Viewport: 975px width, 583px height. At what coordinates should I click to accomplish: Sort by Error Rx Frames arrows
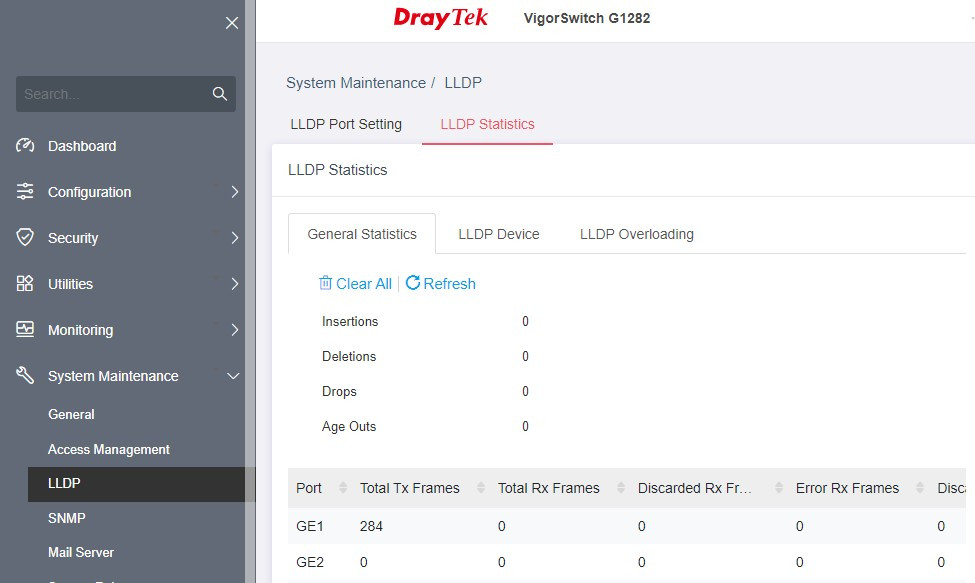click(920, 488)
